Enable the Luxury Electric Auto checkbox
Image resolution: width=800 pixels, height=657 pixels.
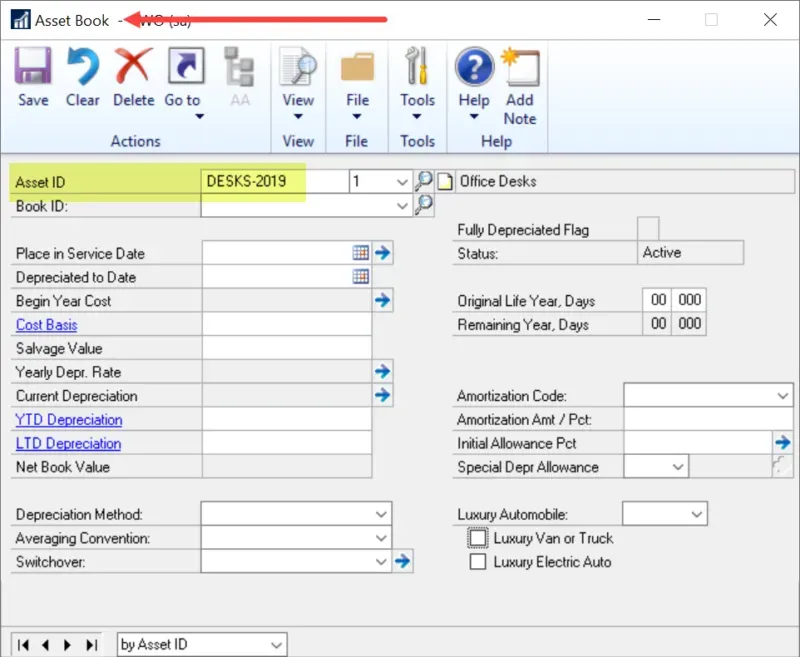[x=478, y=562]
